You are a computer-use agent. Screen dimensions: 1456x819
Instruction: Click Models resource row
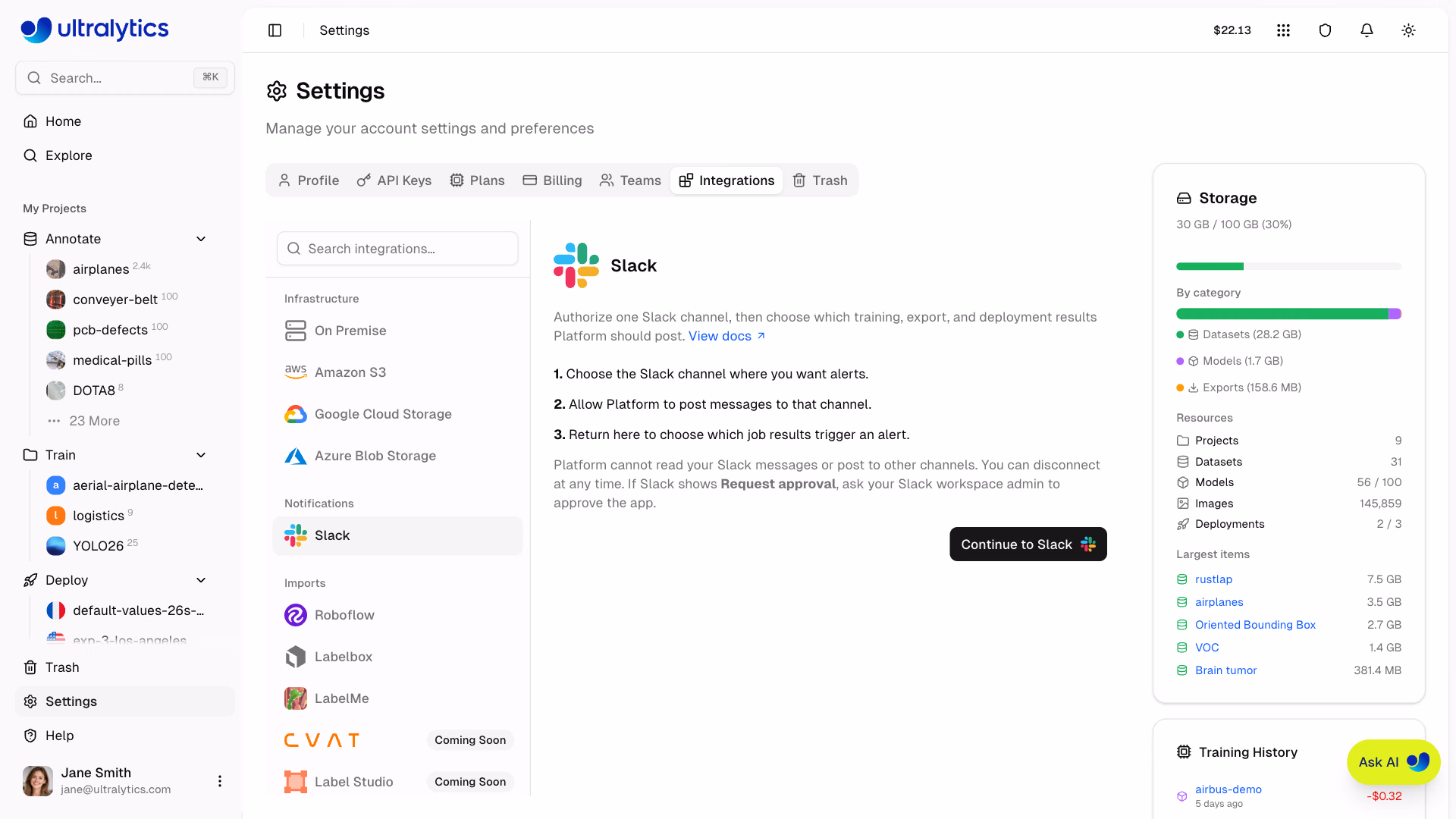pos(1288,482)
